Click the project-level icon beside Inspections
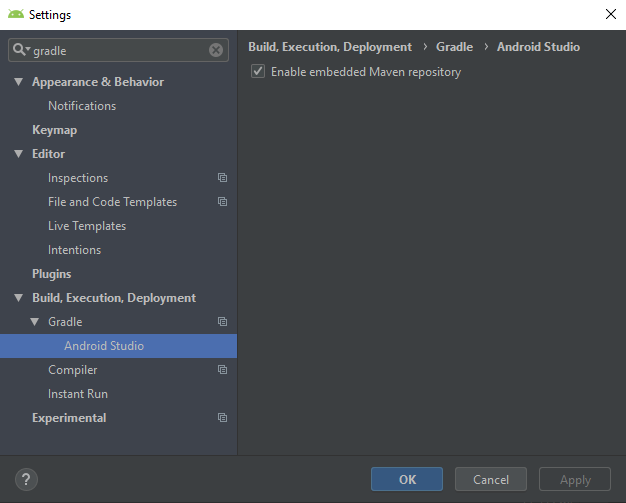 tap(222, 178)
